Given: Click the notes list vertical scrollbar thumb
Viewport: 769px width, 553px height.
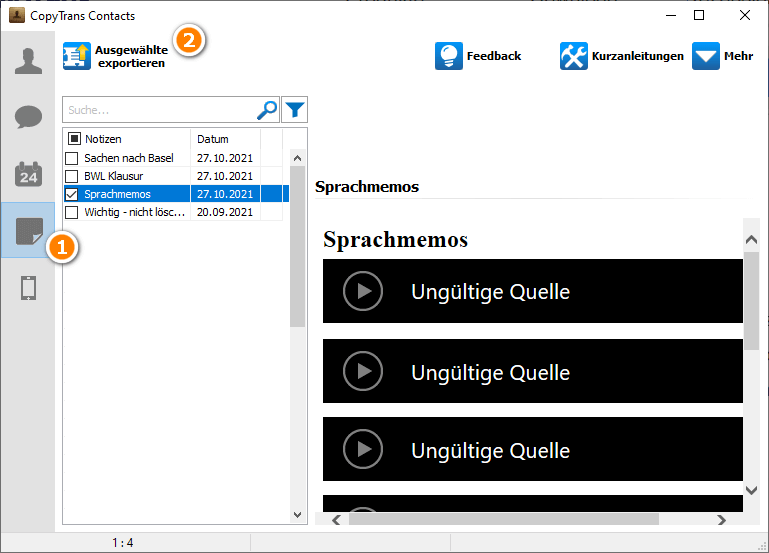Looking at the screenshot, I should point(297,247).
